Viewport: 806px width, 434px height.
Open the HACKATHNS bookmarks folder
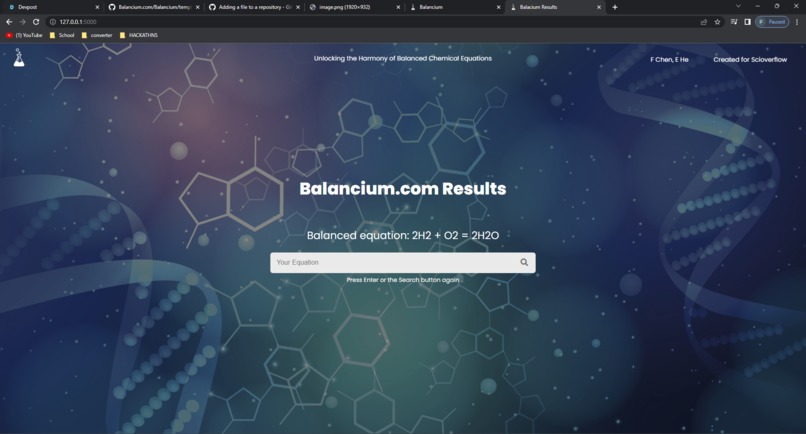click(x=139, y=35)
